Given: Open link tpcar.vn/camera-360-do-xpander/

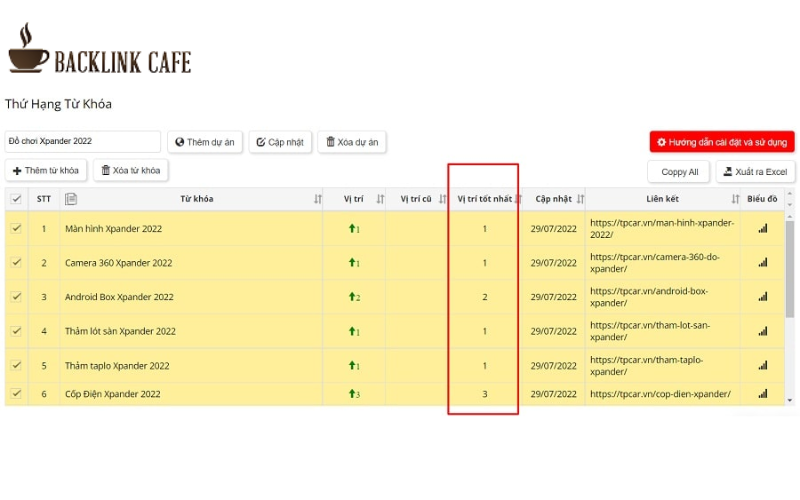Looking at the screenshot, I should tap(655, 263).
